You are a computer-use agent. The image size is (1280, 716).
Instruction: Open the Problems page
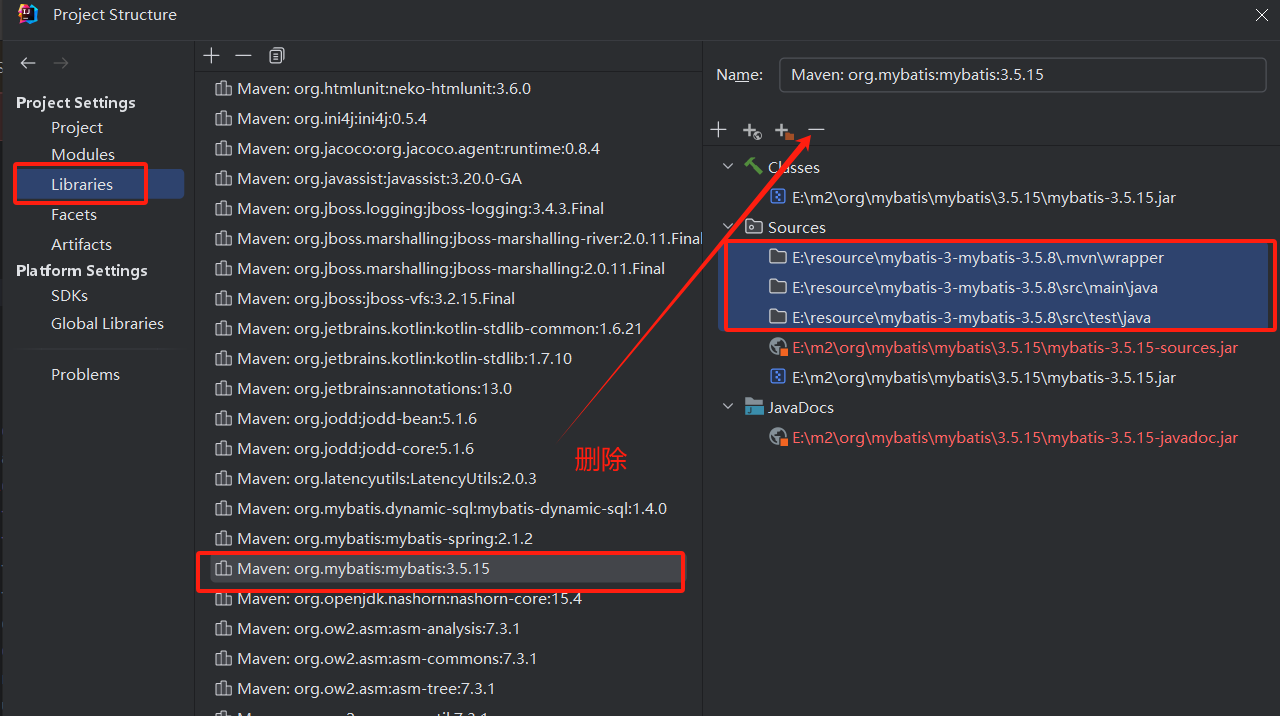click(85, 375)
